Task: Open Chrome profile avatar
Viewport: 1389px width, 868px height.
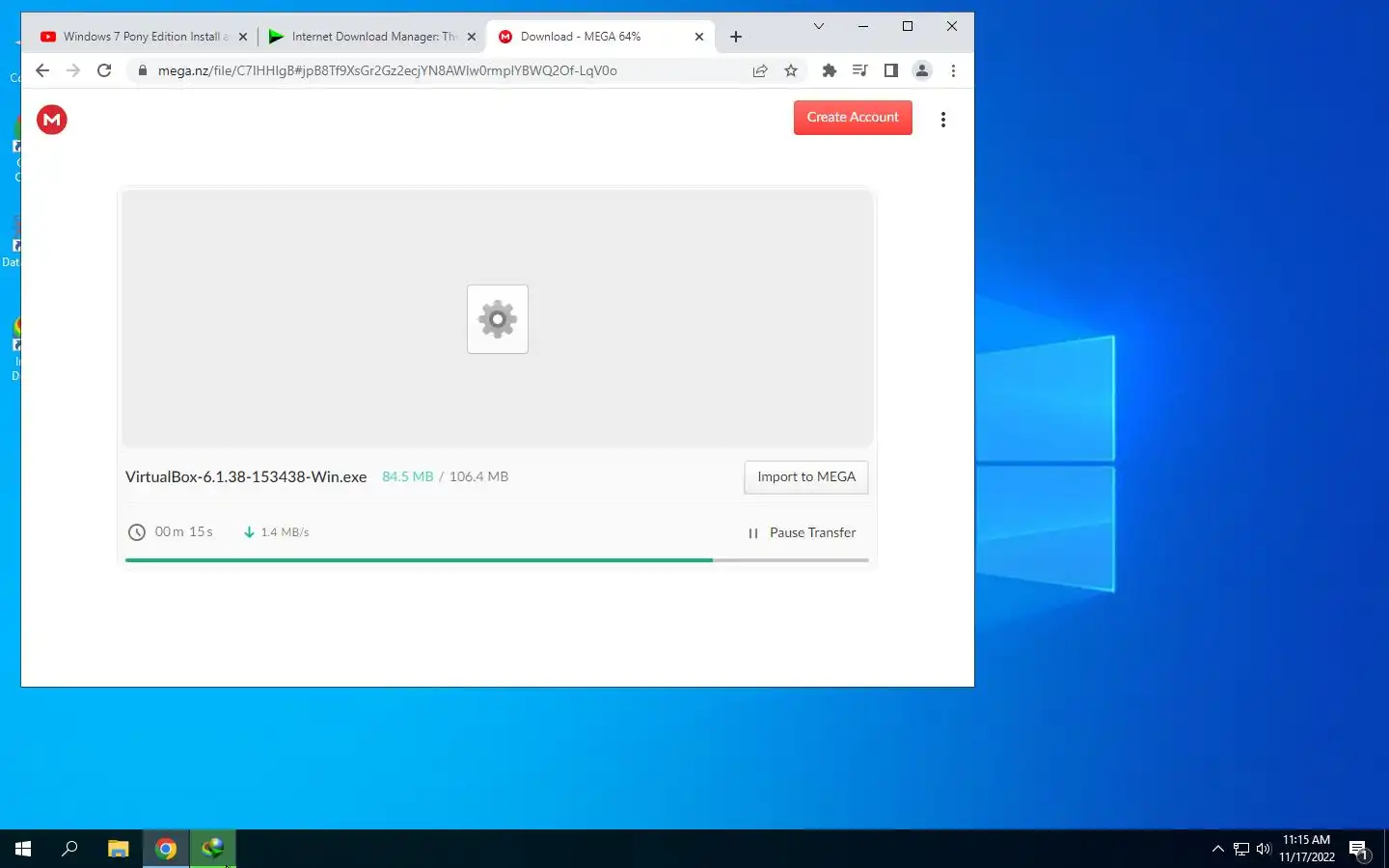Action: (x=922, y=70)
